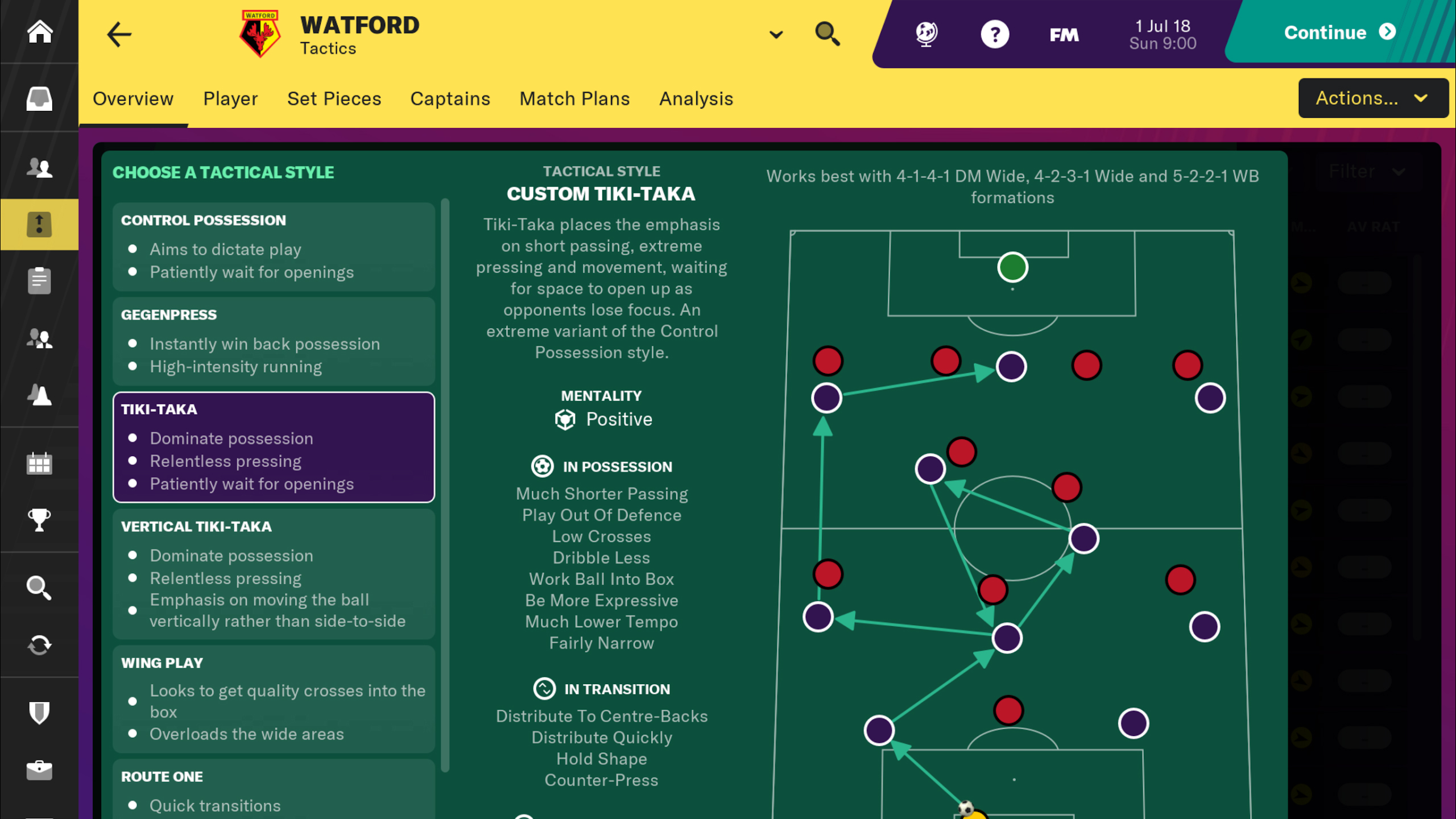Click the help question mark icon
This screenshot has height=819, width=1456.
(x=995, y=34)
